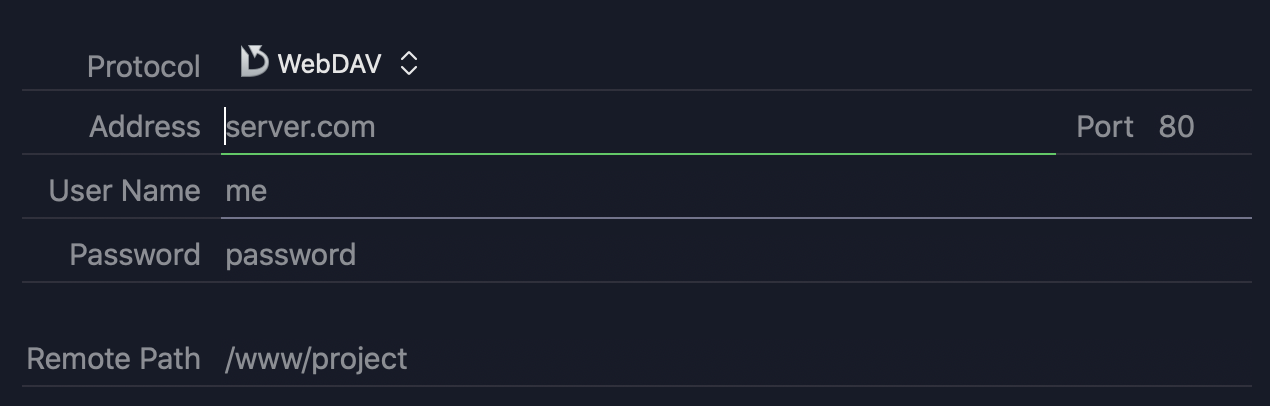Click the server.com placeholder text
This screenshot has width=1270, height=406.
tap(301, 127)
